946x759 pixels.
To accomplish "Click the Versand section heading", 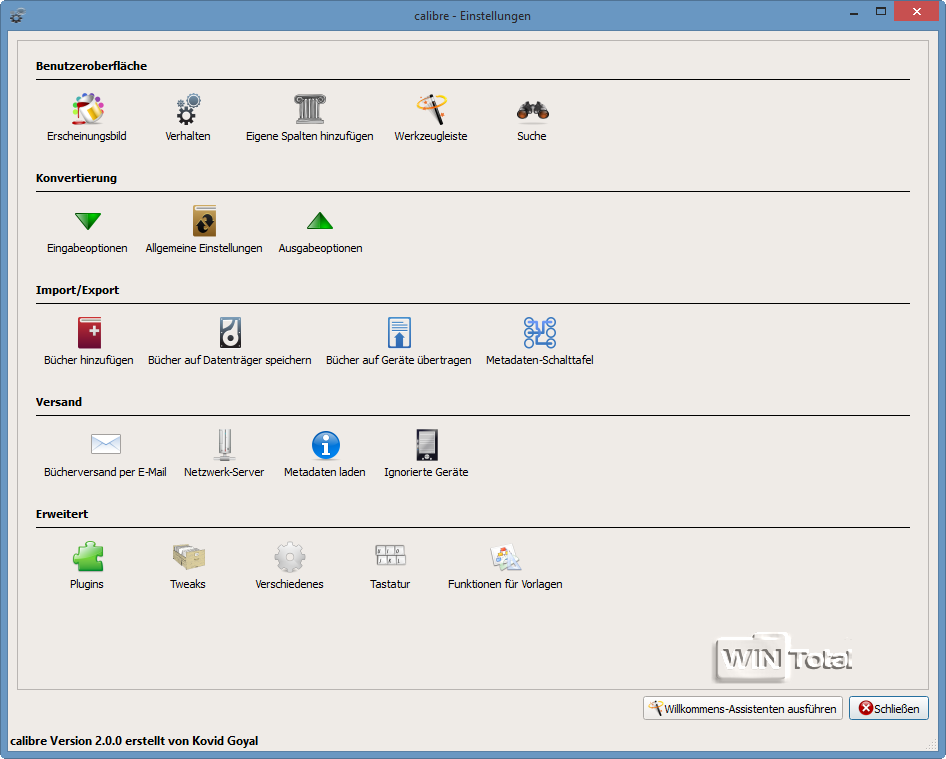I will coord(59,402).
